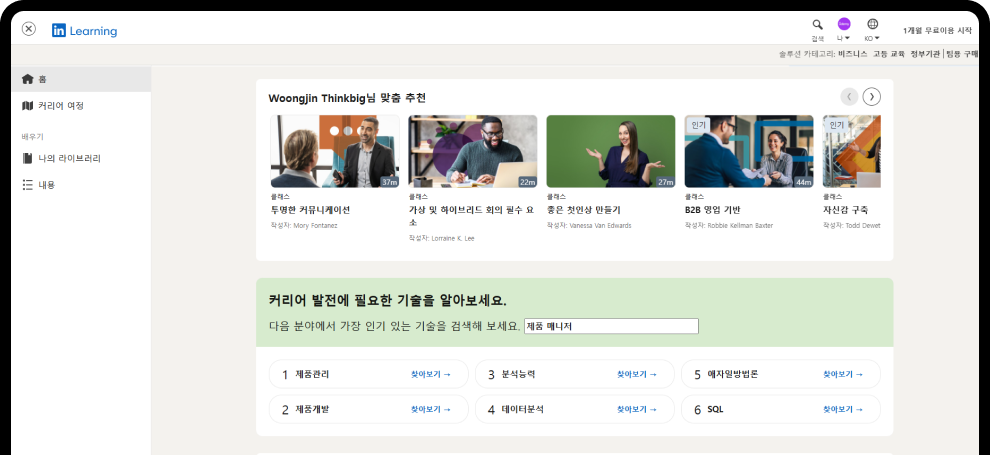Open the 팀용 구매 link

pos(962,54)
